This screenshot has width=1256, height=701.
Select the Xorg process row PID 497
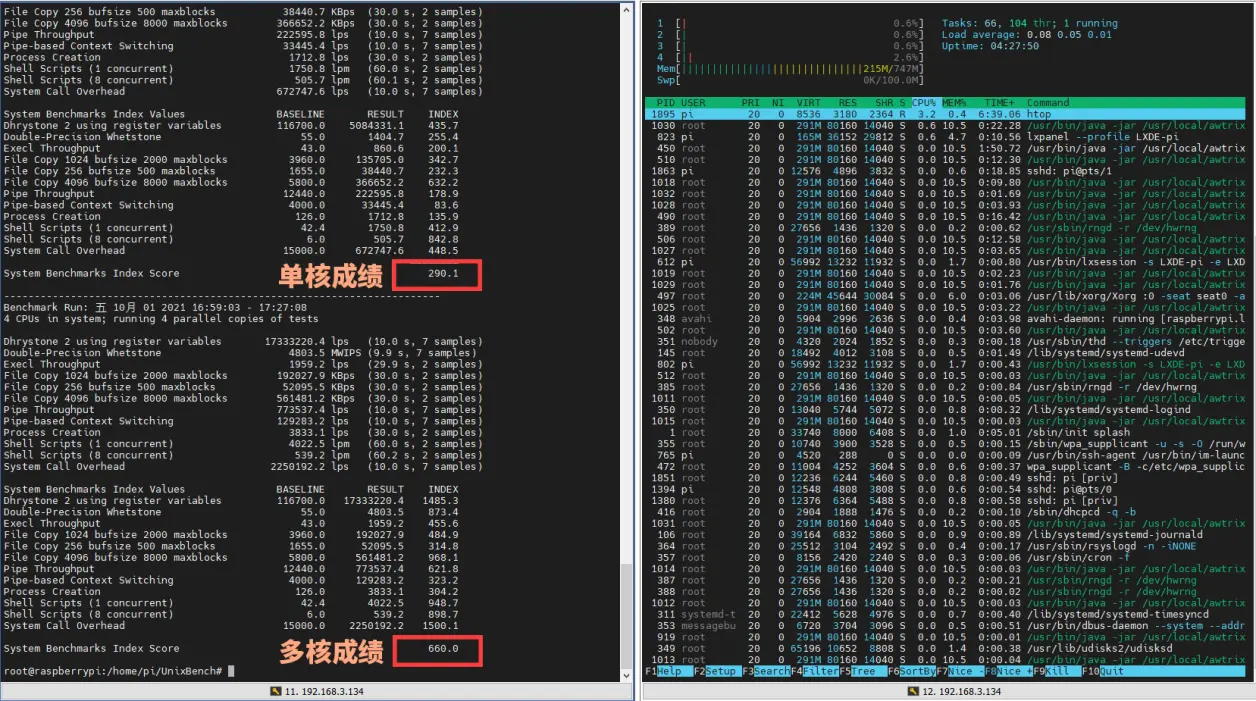click(945, 296)
